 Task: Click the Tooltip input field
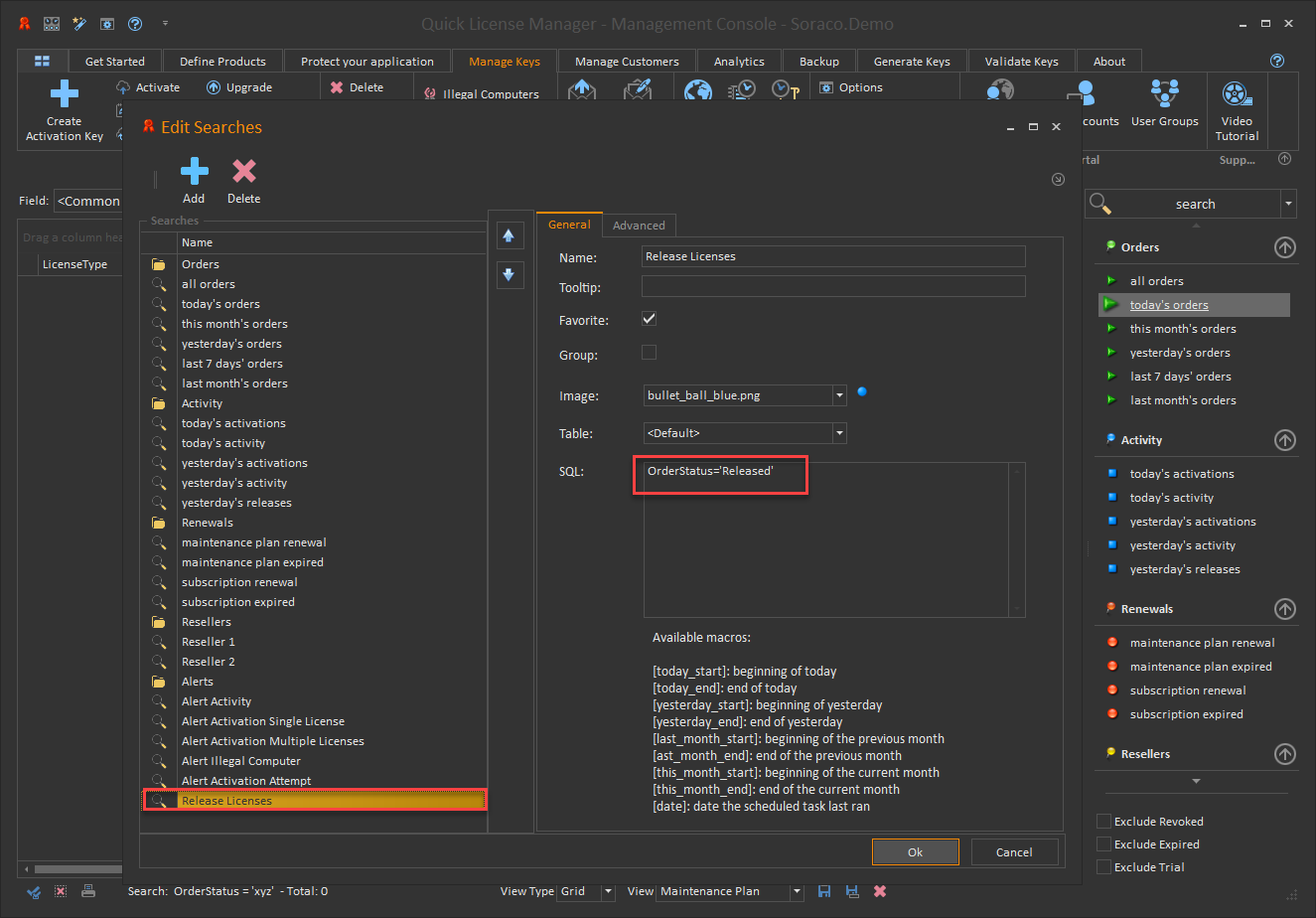833,287
